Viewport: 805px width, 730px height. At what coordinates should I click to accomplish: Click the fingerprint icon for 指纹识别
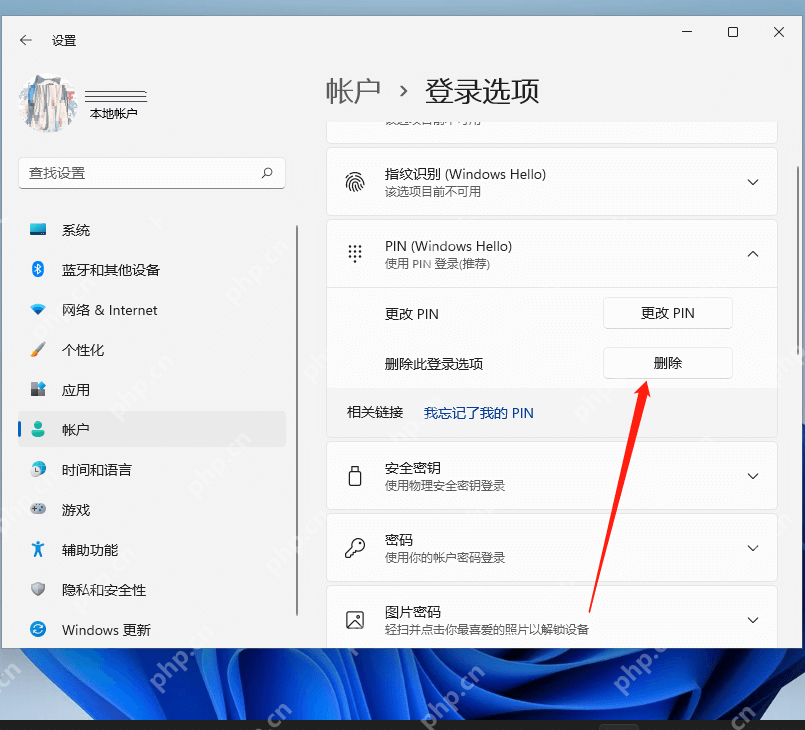click(355, 182)
